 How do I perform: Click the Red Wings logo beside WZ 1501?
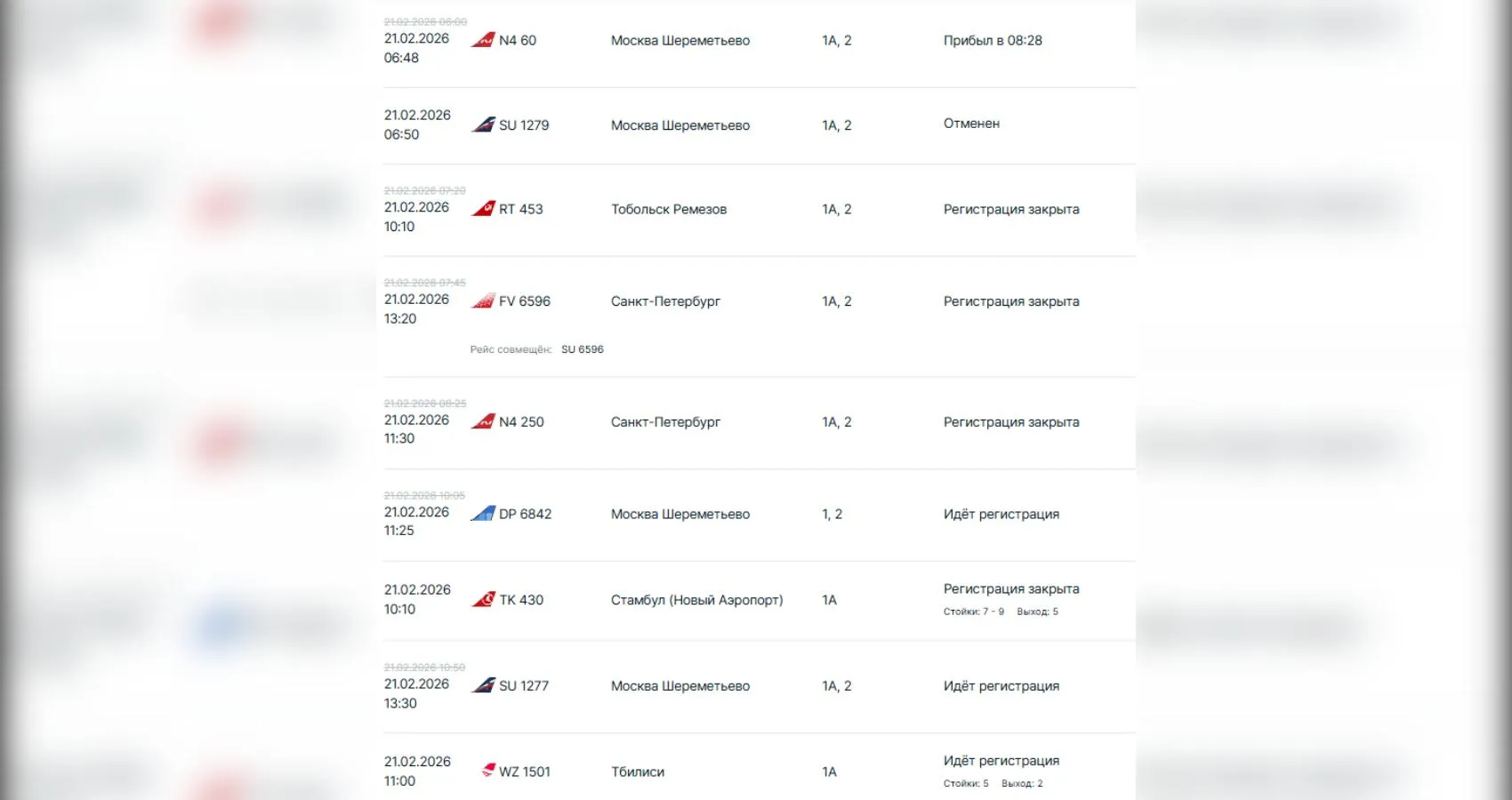point(487,770)
